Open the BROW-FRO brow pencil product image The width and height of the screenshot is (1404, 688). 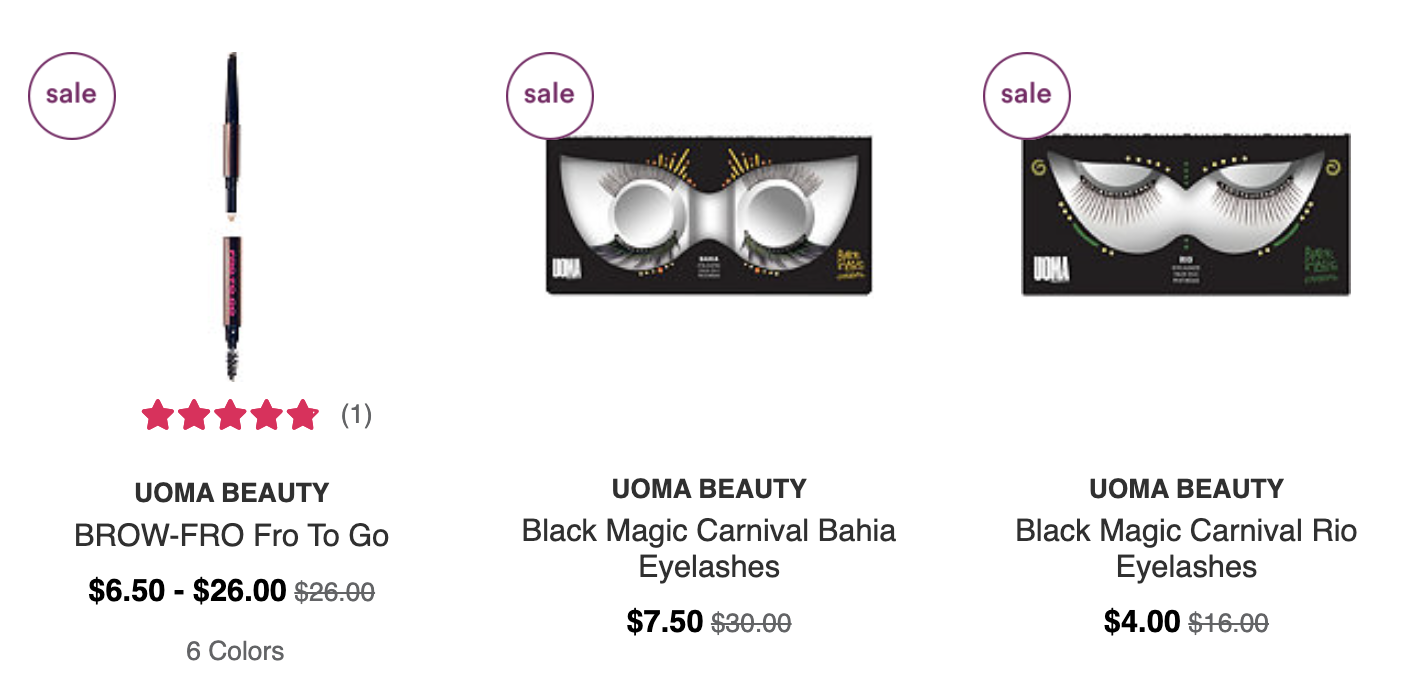(232, 216)
